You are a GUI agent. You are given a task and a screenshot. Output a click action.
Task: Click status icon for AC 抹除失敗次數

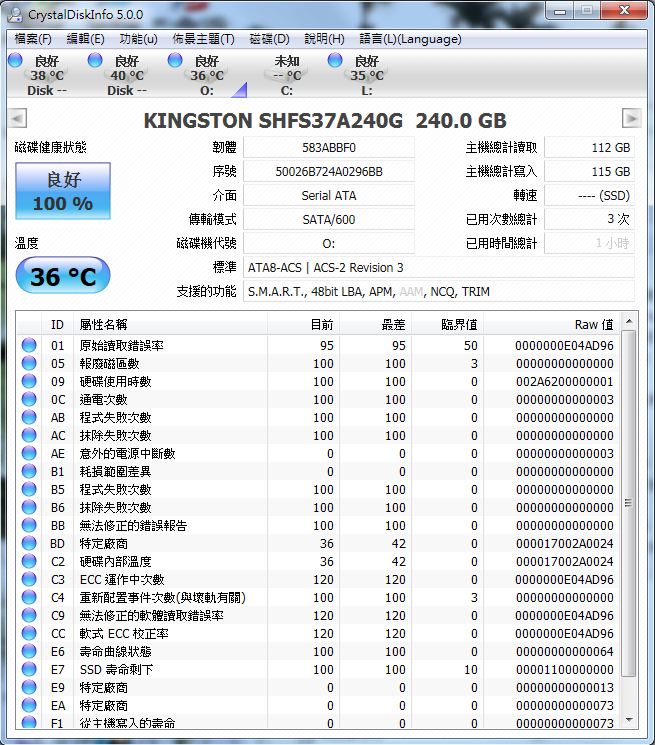point(29,435)
